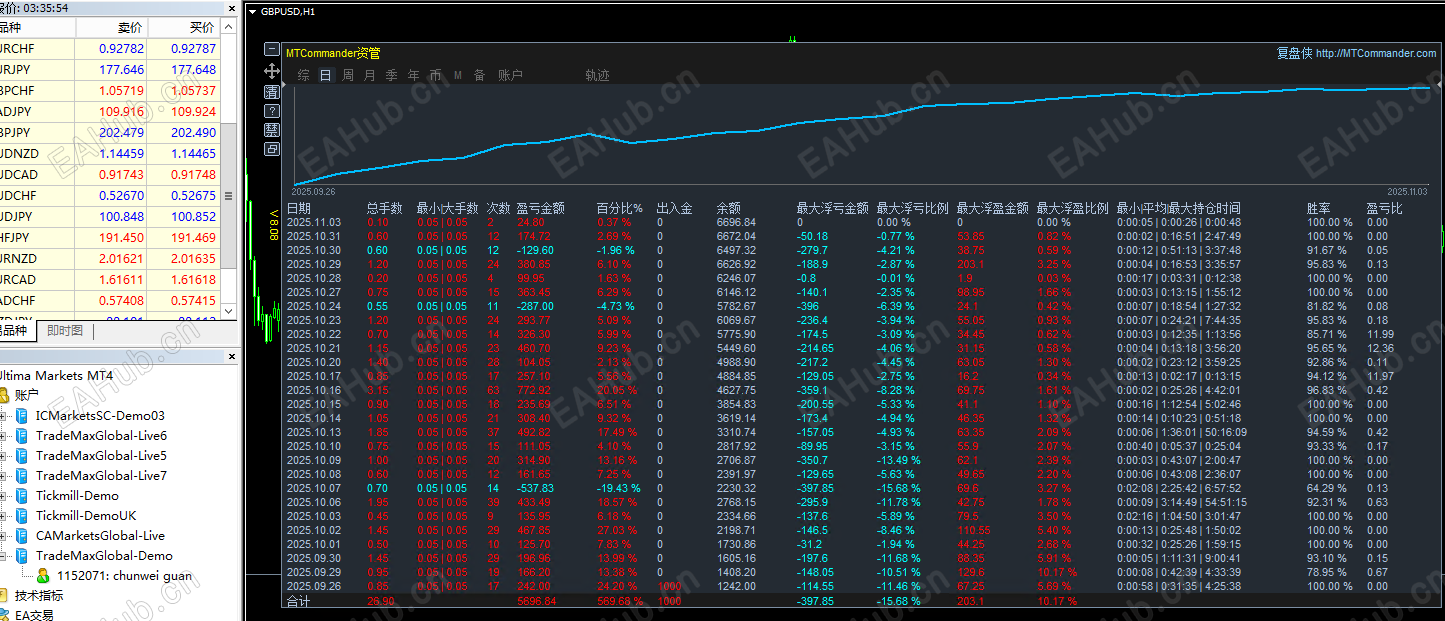Collapse the TradeMaxGlobal-Demo tree node
The width and height of the screenshot is (1445, 621).
click(4, 556)
